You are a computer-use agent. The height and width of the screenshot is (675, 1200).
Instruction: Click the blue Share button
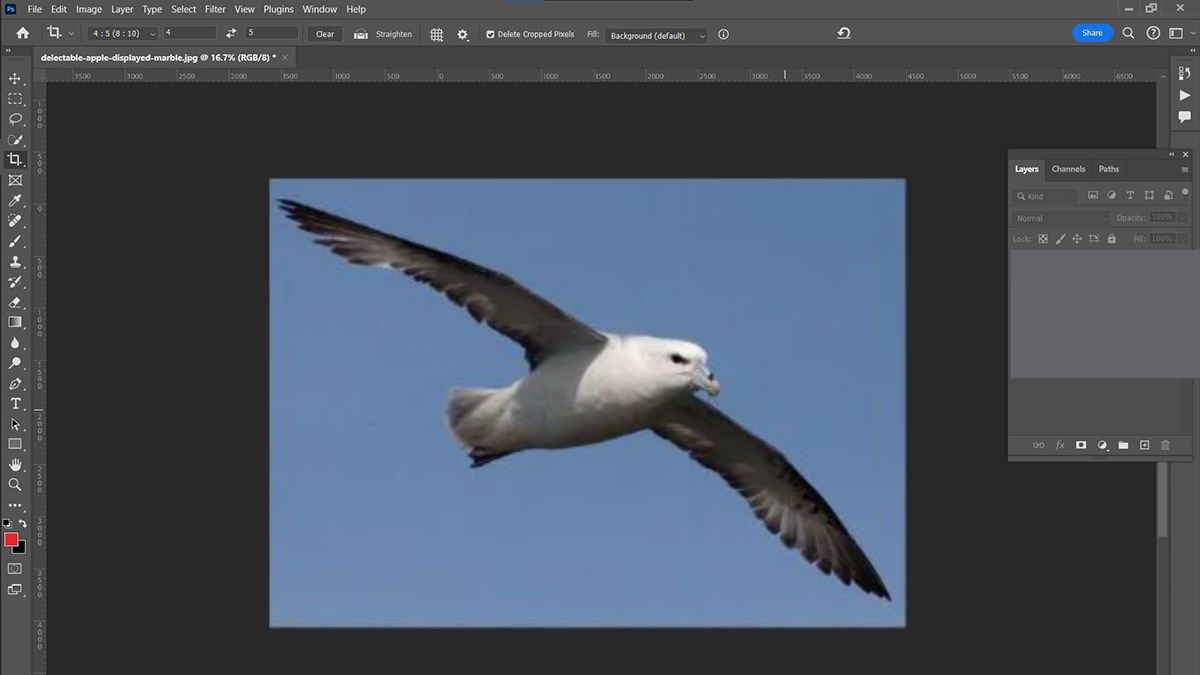coord(1092,33)
